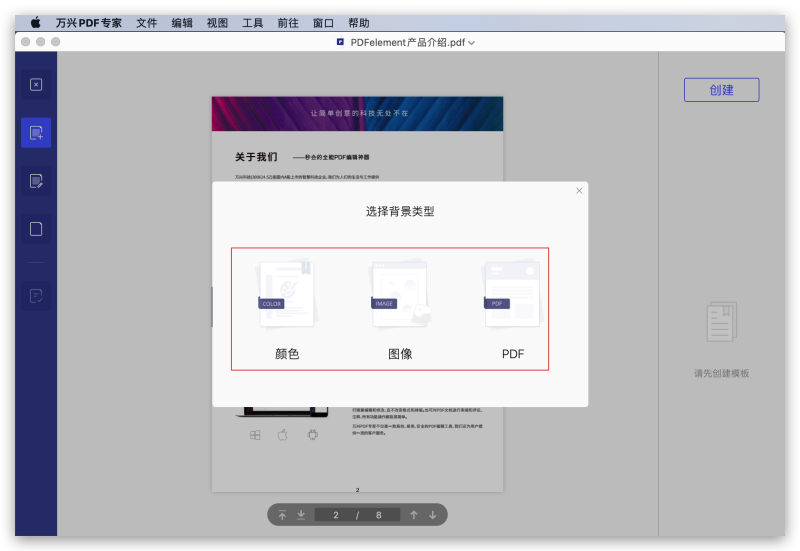This screenshot has width=800, height=551.
Task: Go to the previous page arrow
Action: pyautogui.click(x=413, y=515)
